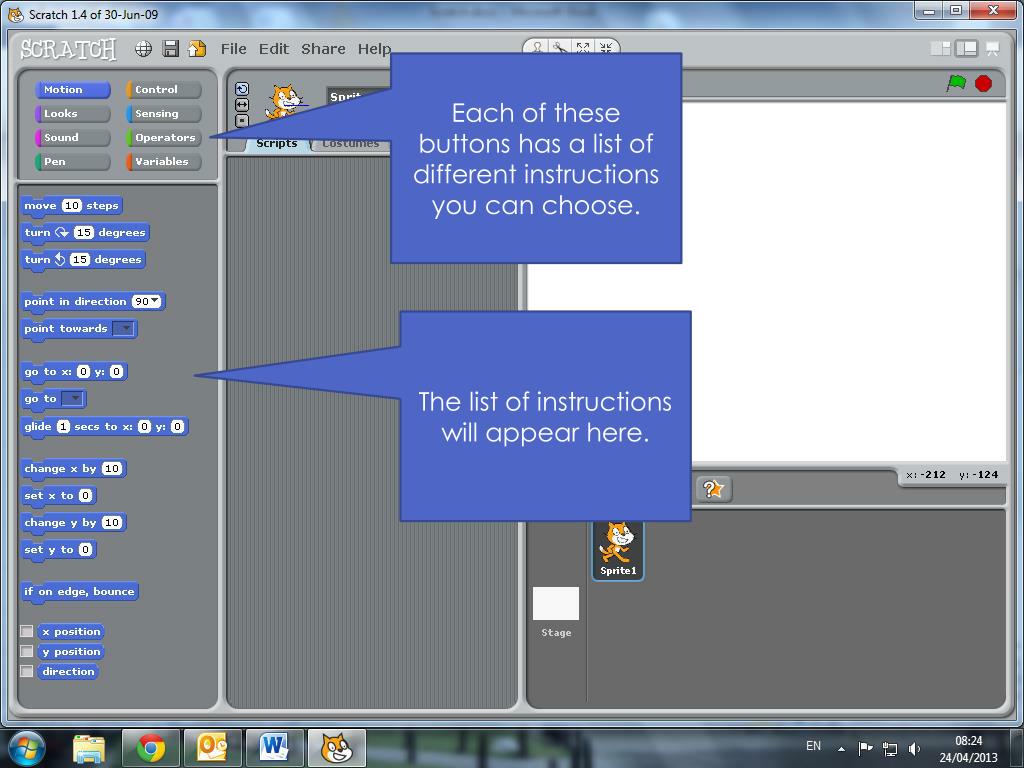Switch to the Costumes tab

[351, 143]
